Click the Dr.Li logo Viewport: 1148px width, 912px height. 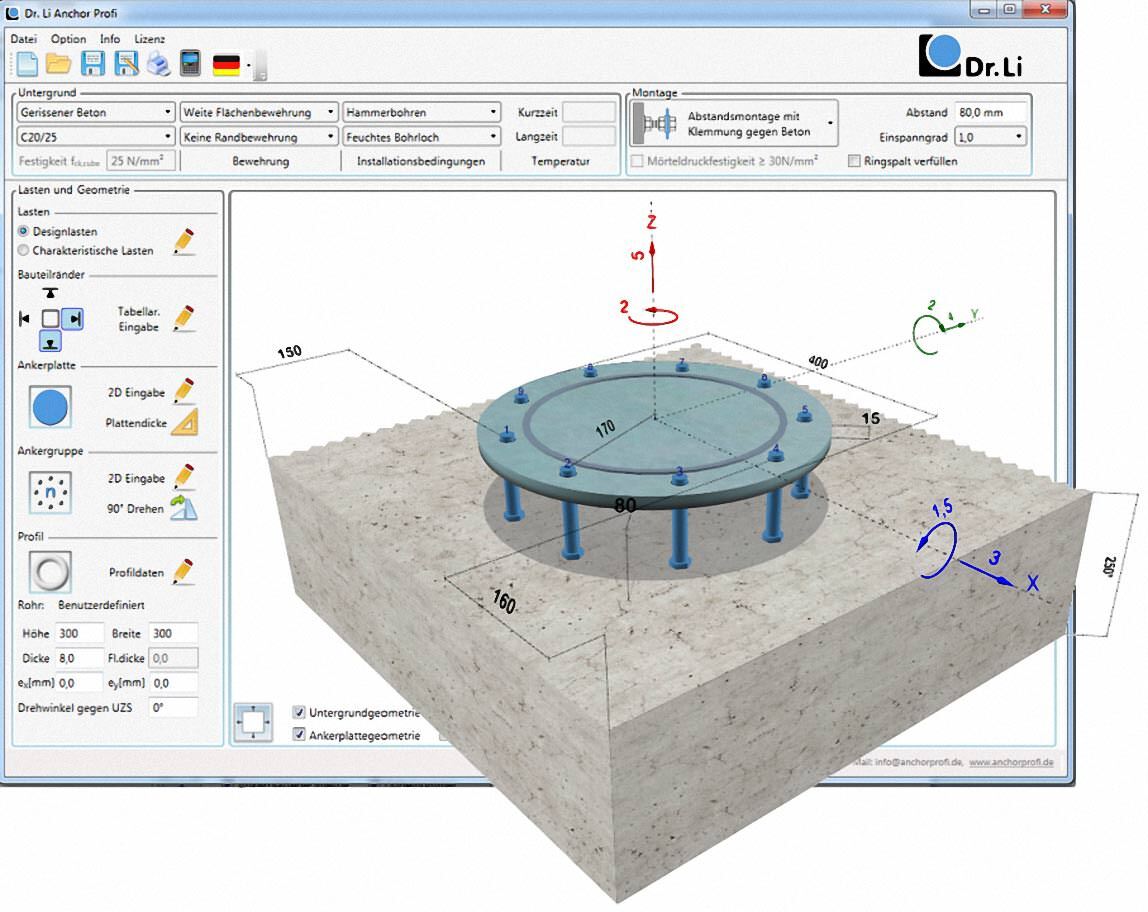[971, 56]
